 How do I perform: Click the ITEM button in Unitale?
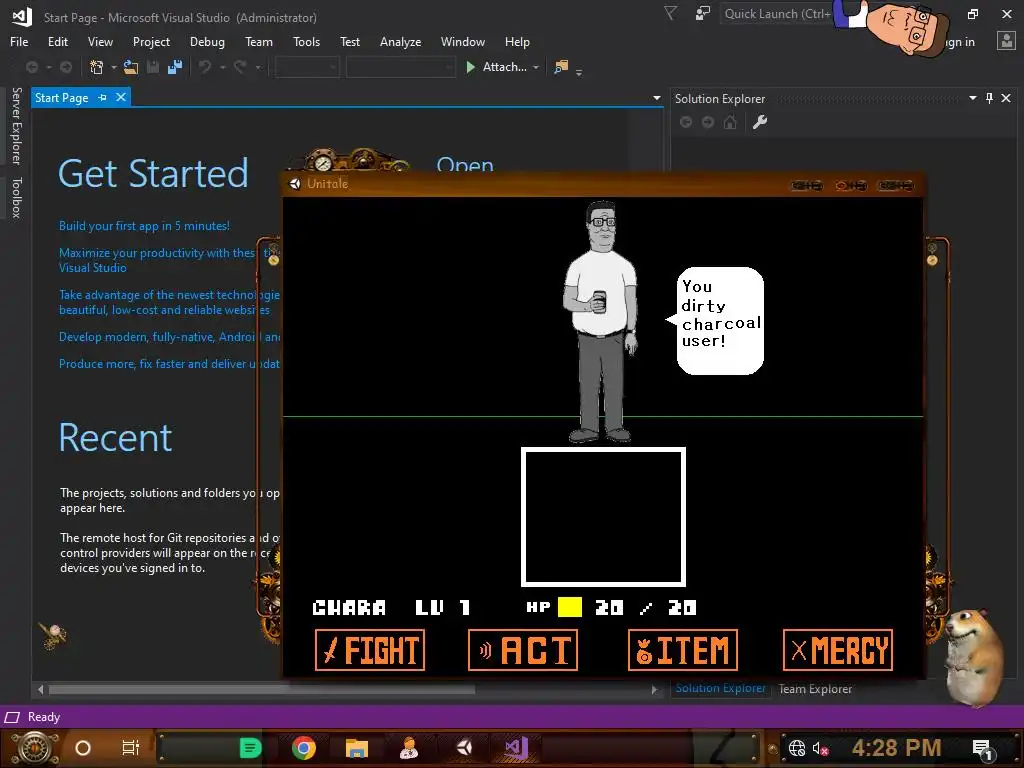pos(682,650)
